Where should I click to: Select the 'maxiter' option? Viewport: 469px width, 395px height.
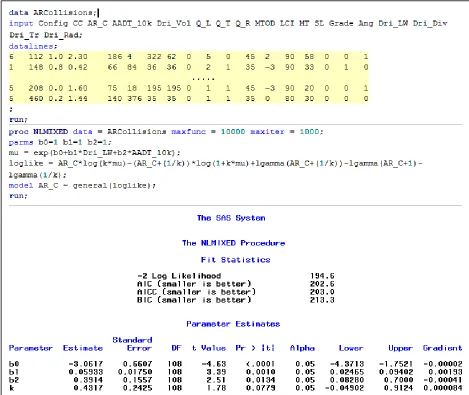point(267,132)
